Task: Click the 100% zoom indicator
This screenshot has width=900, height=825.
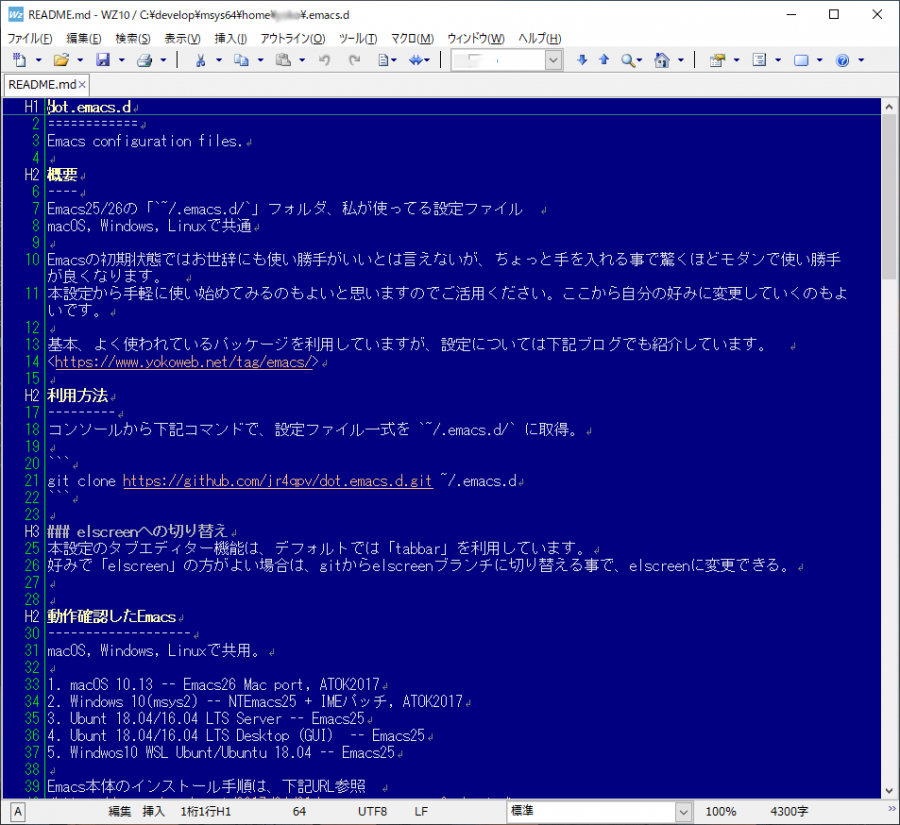Action: 720,811
